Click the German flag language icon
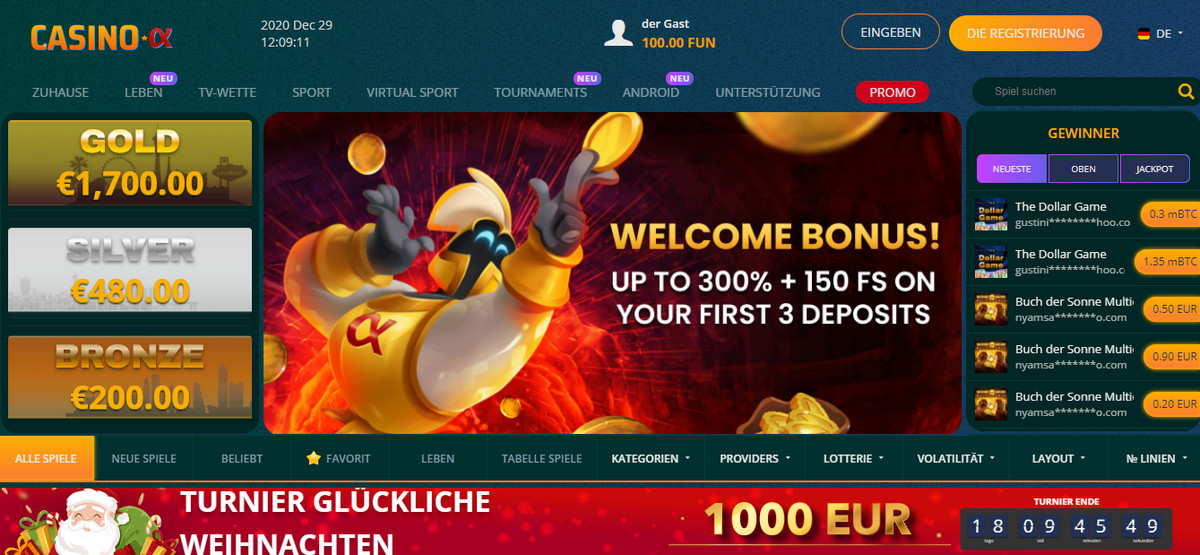This screenshot has width=1200, height=555. point(1143,33)
